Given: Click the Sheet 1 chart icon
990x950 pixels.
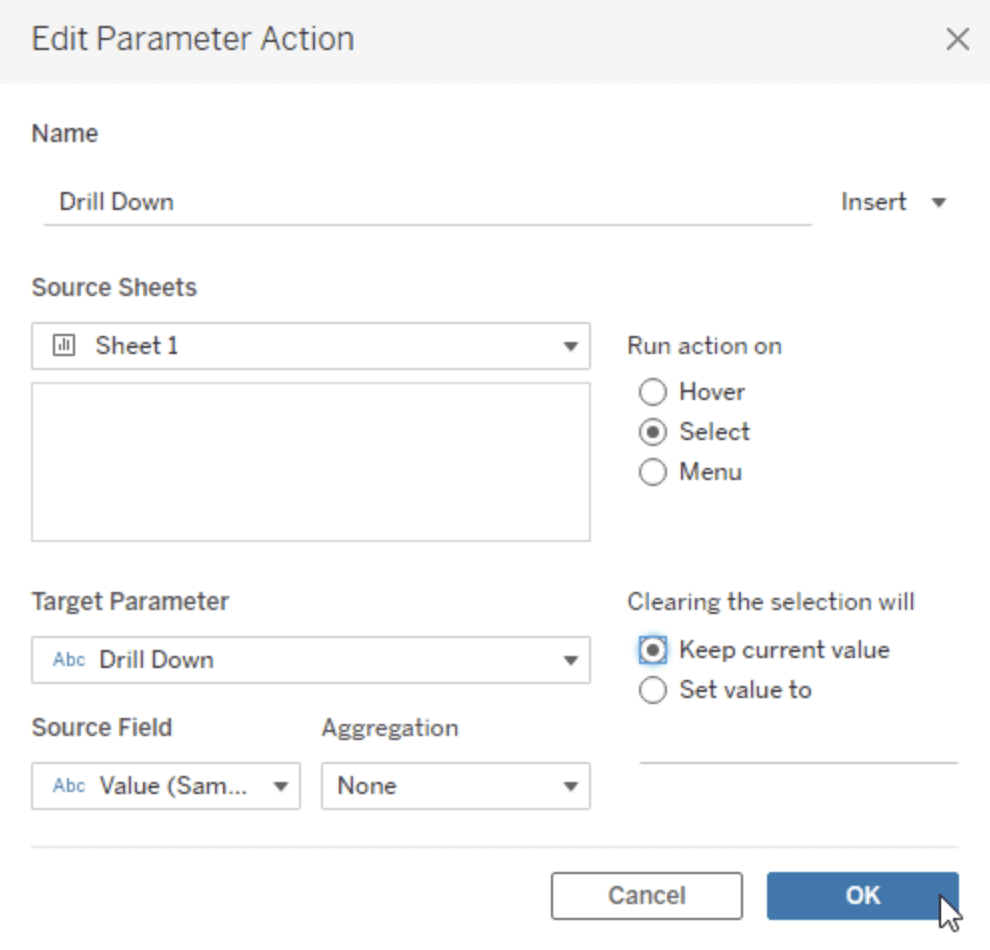Looking at the screenshot, I should [64, 346].
